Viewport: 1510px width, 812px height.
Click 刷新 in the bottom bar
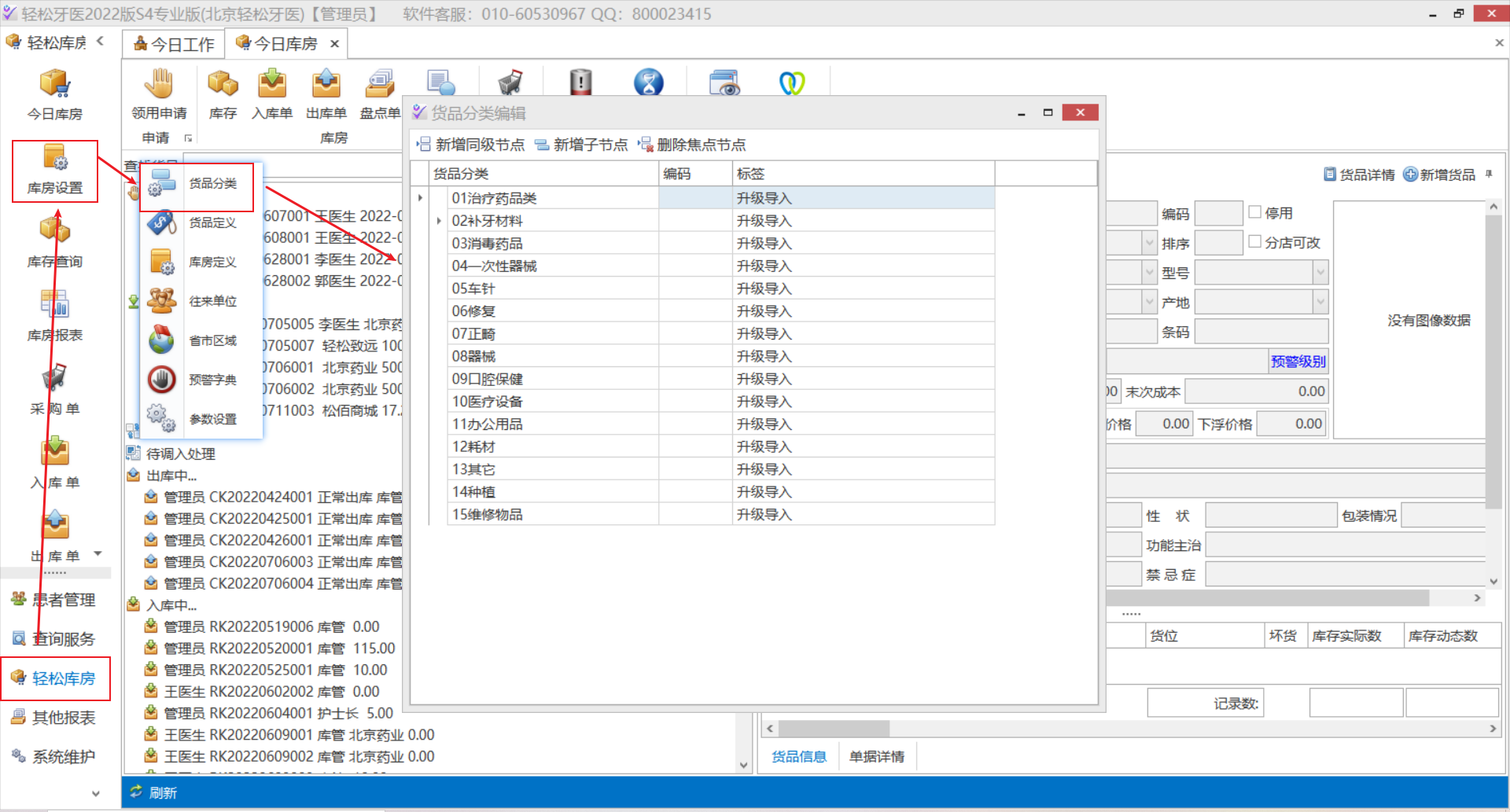coord(154,792)
